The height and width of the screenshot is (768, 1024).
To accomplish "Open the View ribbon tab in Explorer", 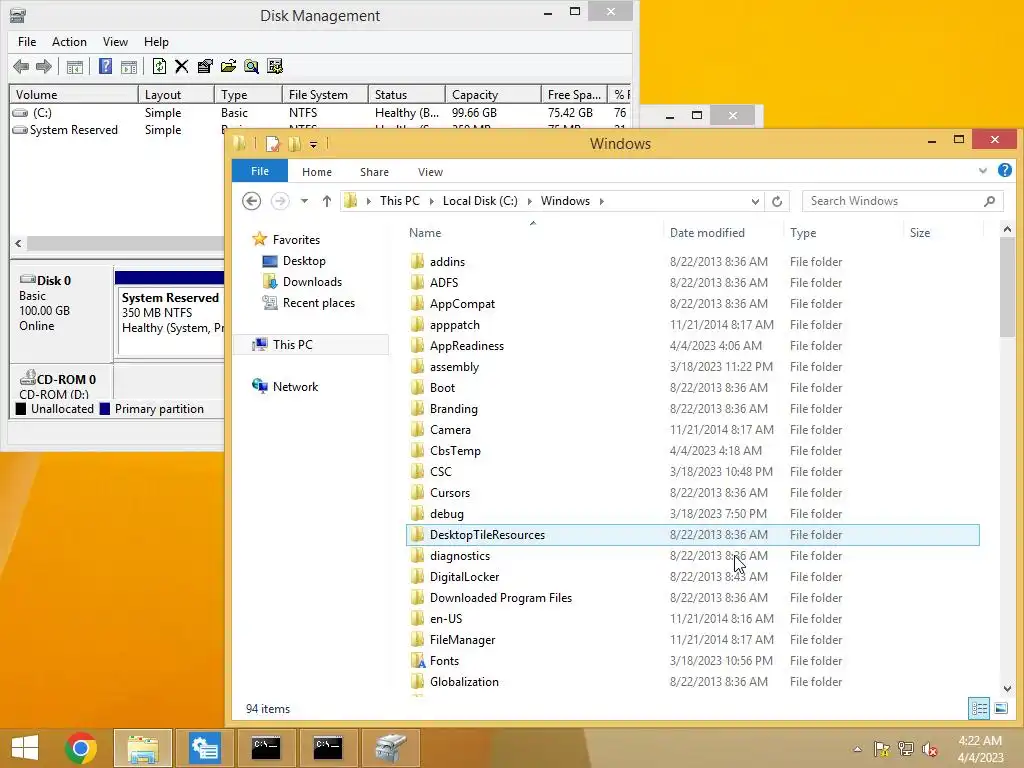I will pyautogui.click(x=430, y=172).
